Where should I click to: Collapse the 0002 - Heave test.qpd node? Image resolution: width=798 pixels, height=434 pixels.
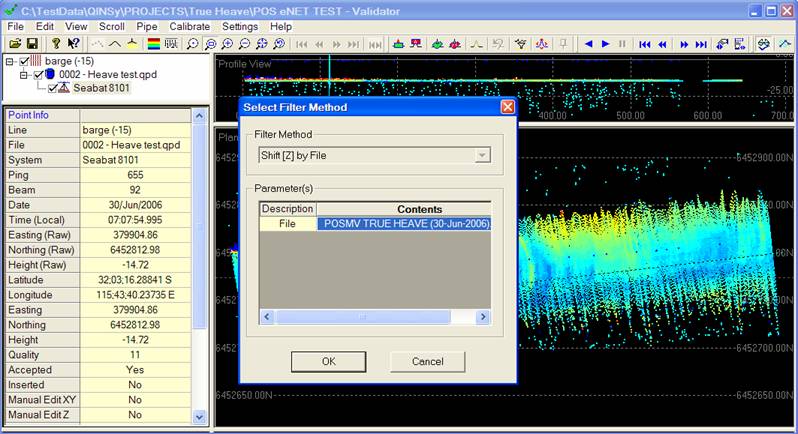tap(25, 75)
